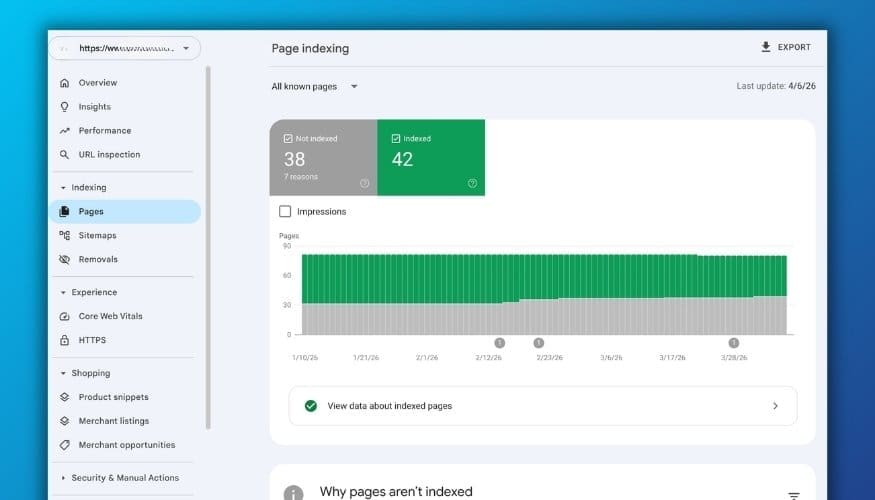The height and width of the screenshot is (500, 875).
Task: Select the Not indexed 38 card
Action: coord(324,157)
